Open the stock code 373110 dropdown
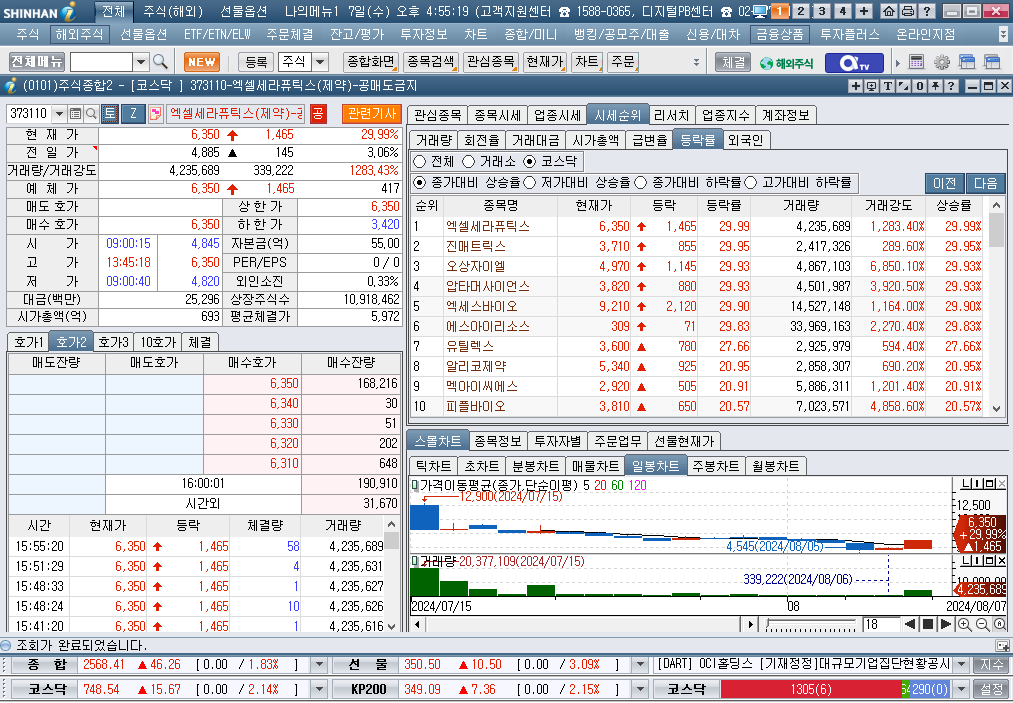 (59, 114)
